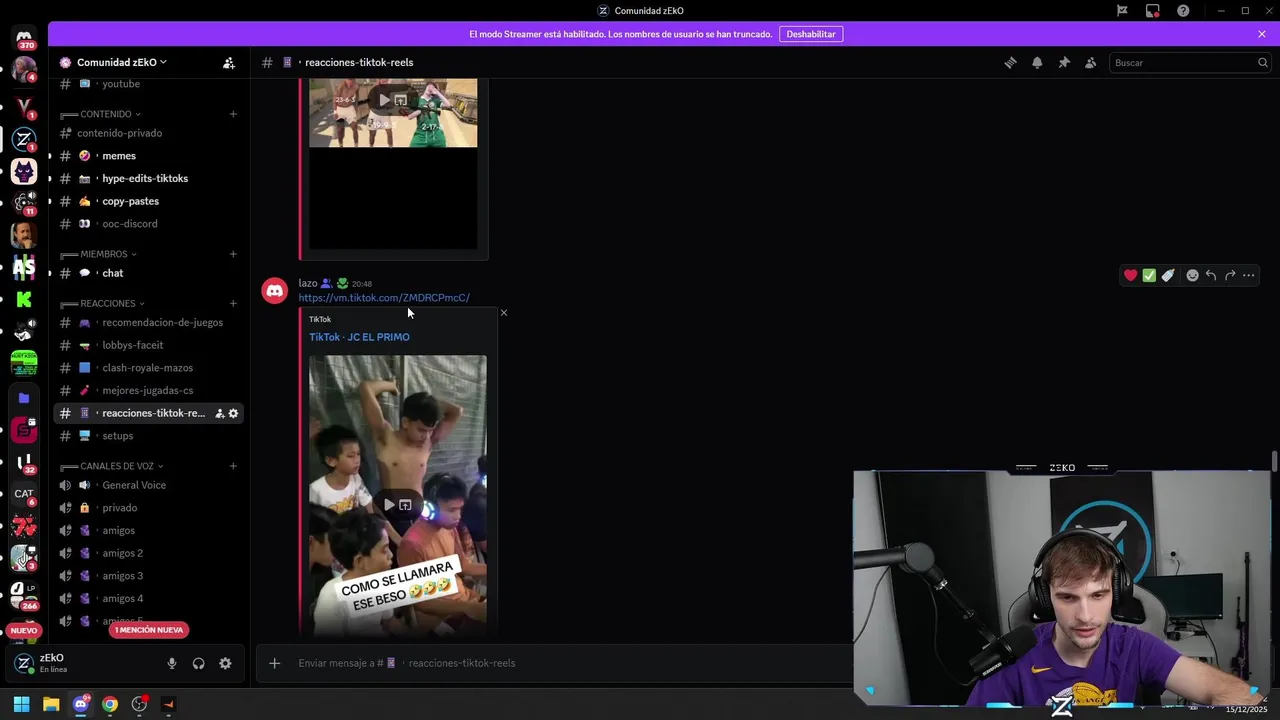Screen dimensions: 1280x720
Task: Go to lobbys-faceit channel
Action: pos(148,345)
